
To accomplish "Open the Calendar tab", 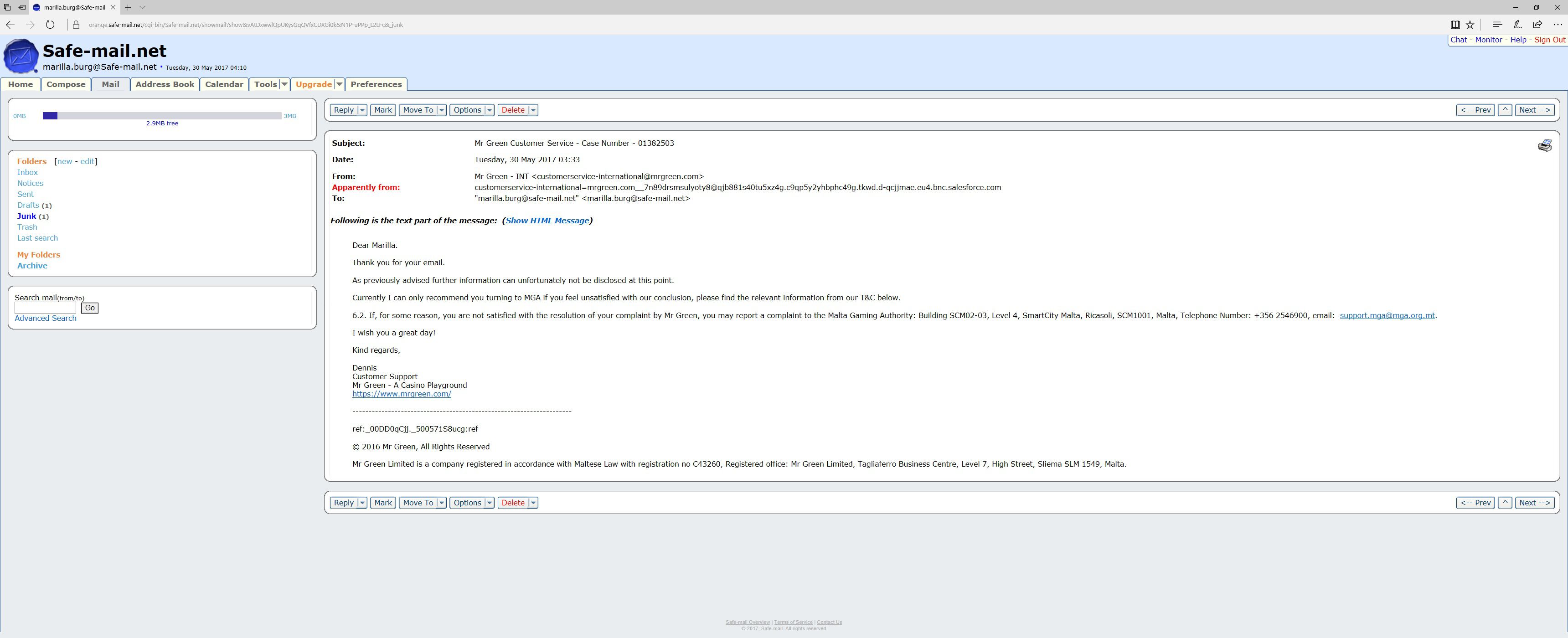I will pyautogui.click(x=224, y=85).
